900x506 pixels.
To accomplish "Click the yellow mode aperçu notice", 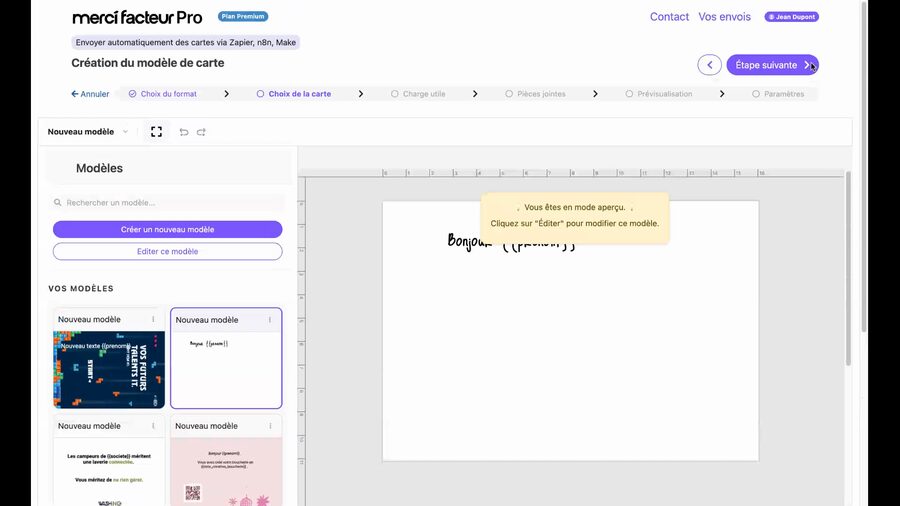I will (575, 218).
